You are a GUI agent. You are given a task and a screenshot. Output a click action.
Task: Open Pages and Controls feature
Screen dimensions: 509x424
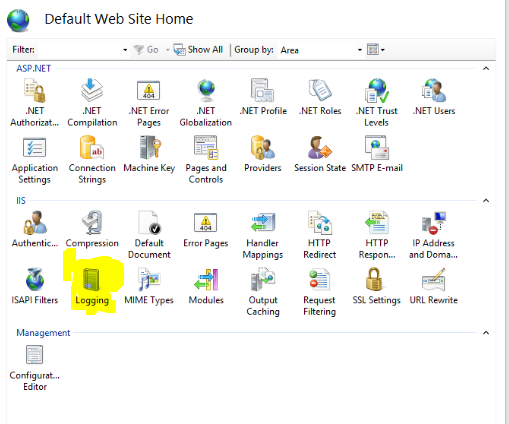point(206,160)
